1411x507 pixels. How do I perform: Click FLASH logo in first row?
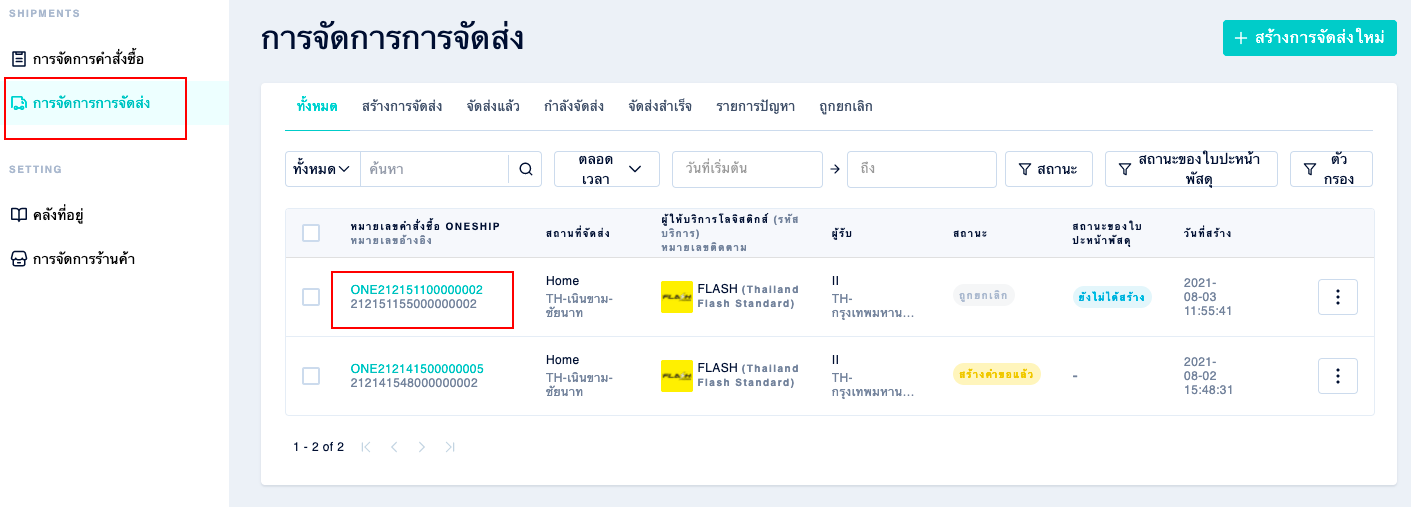tap(677, 297)
